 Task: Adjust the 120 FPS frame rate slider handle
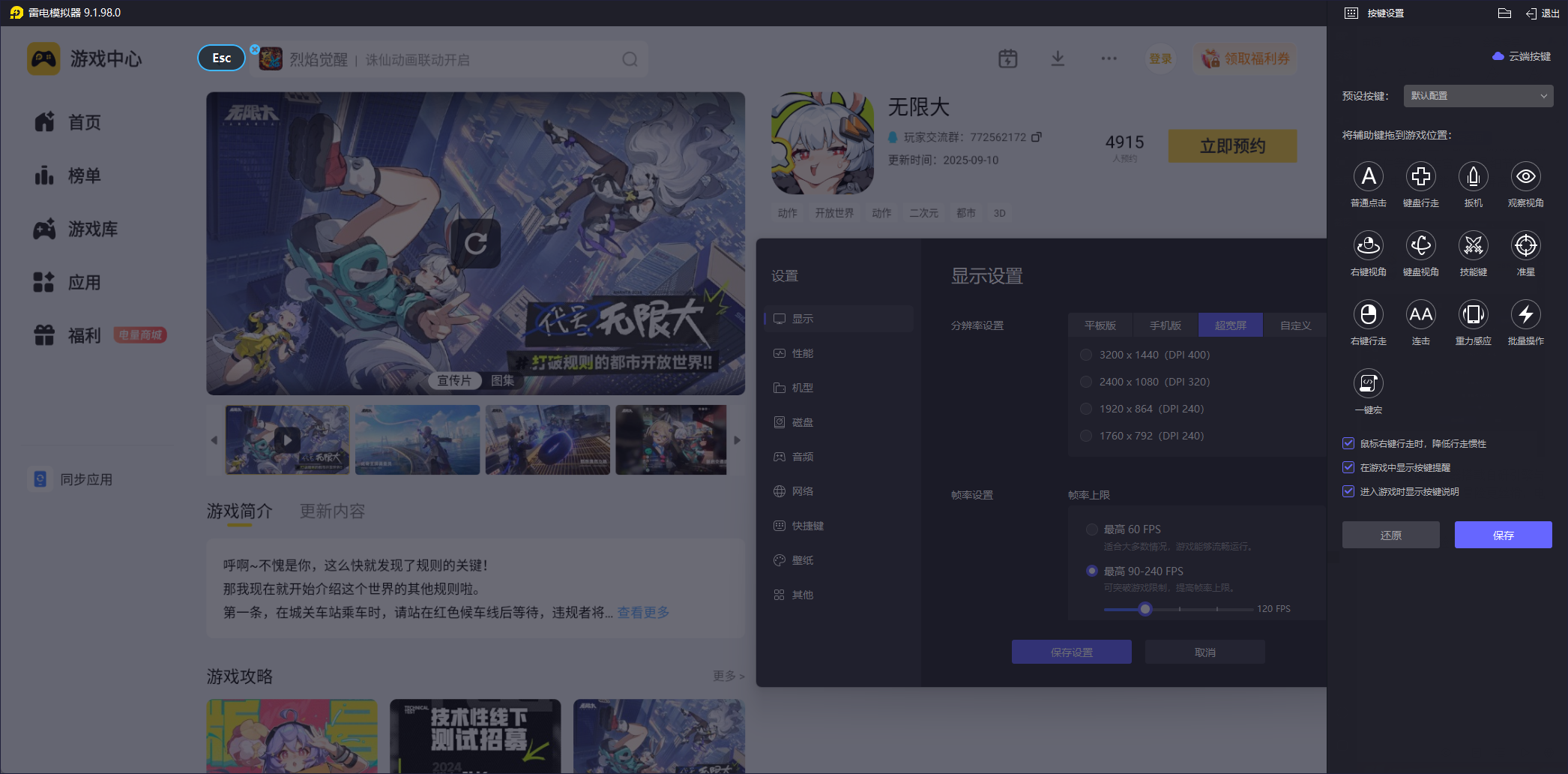[x=1145, y=609]
